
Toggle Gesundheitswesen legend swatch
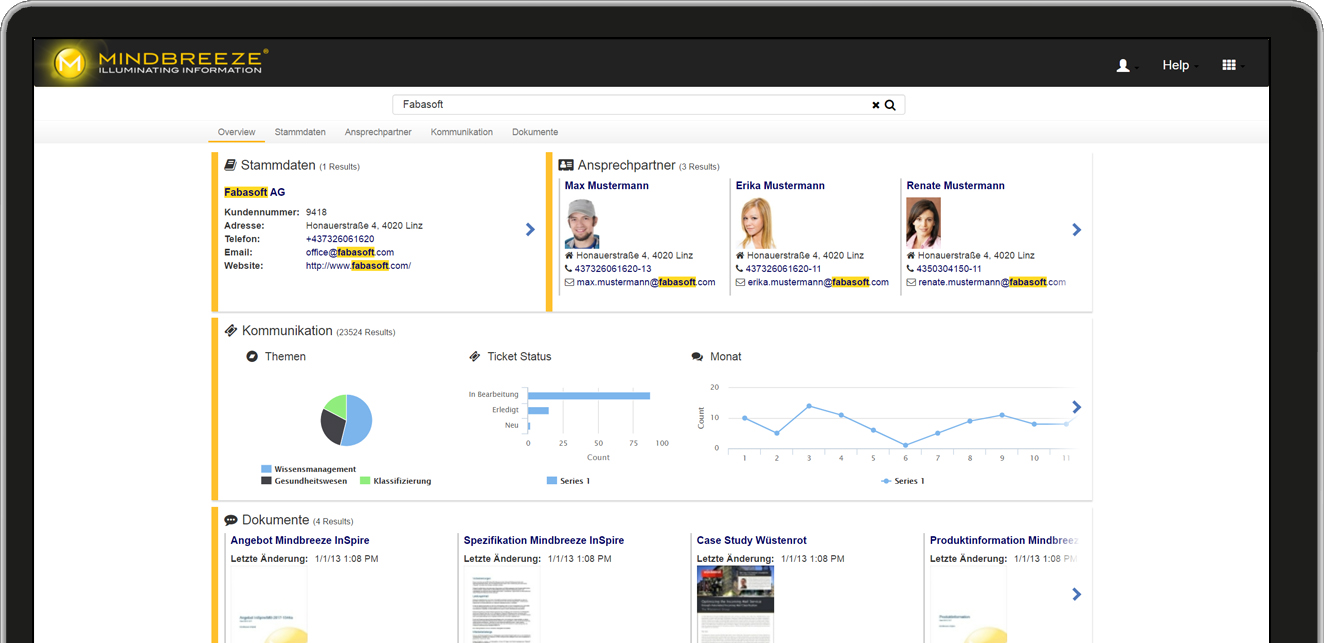click(266, 481)
